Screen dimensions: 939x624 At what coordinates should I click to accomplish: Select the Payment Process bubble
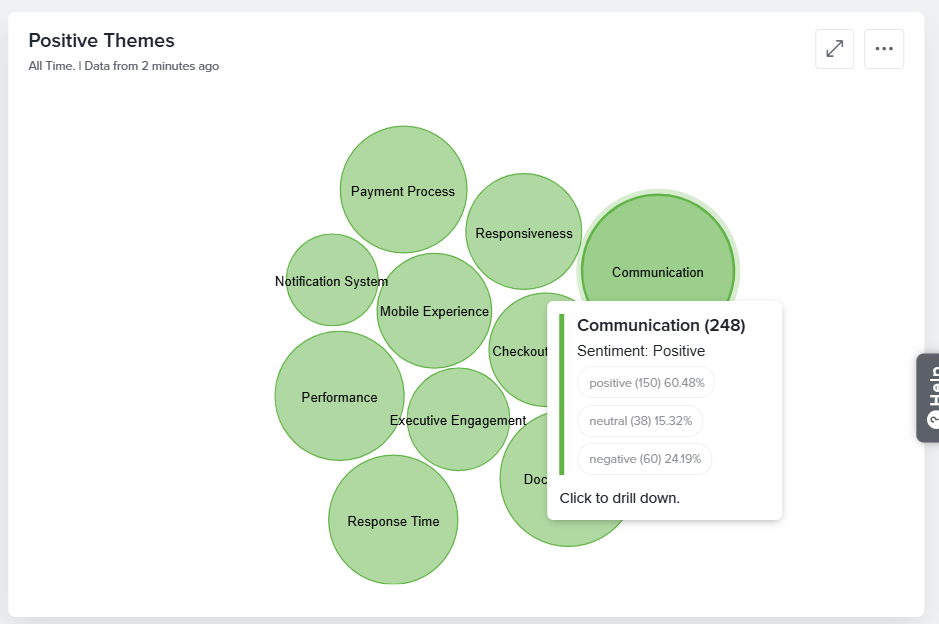tap(403, 189)
